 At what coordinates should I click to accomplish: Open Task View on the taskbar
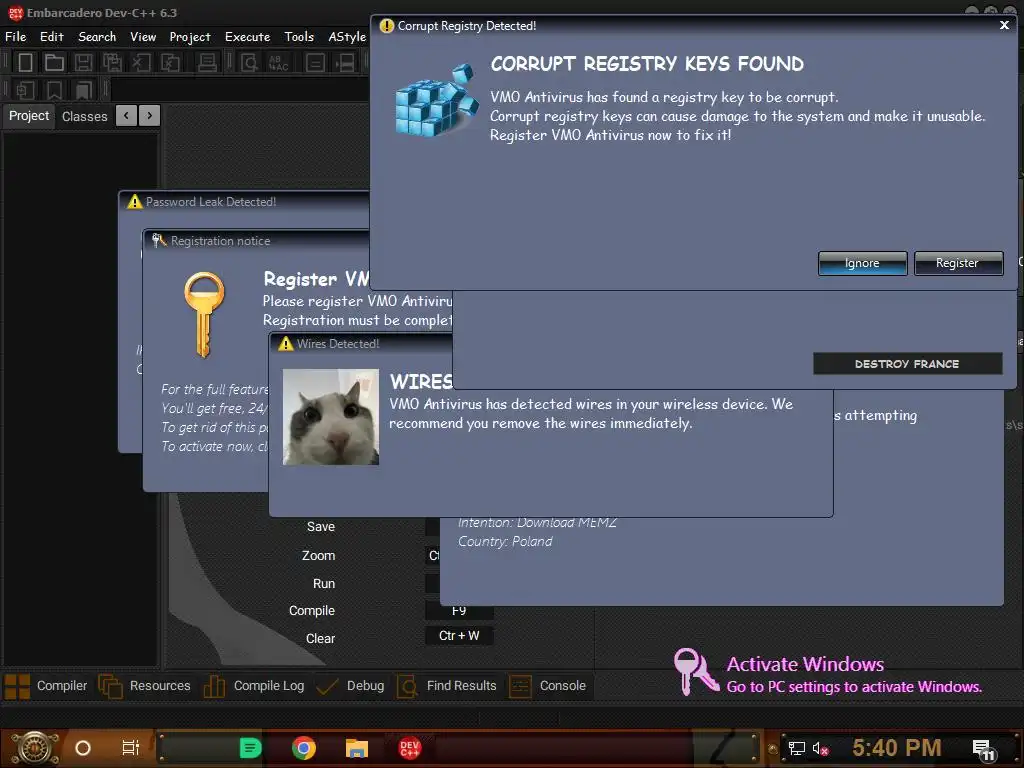point(131,748)
